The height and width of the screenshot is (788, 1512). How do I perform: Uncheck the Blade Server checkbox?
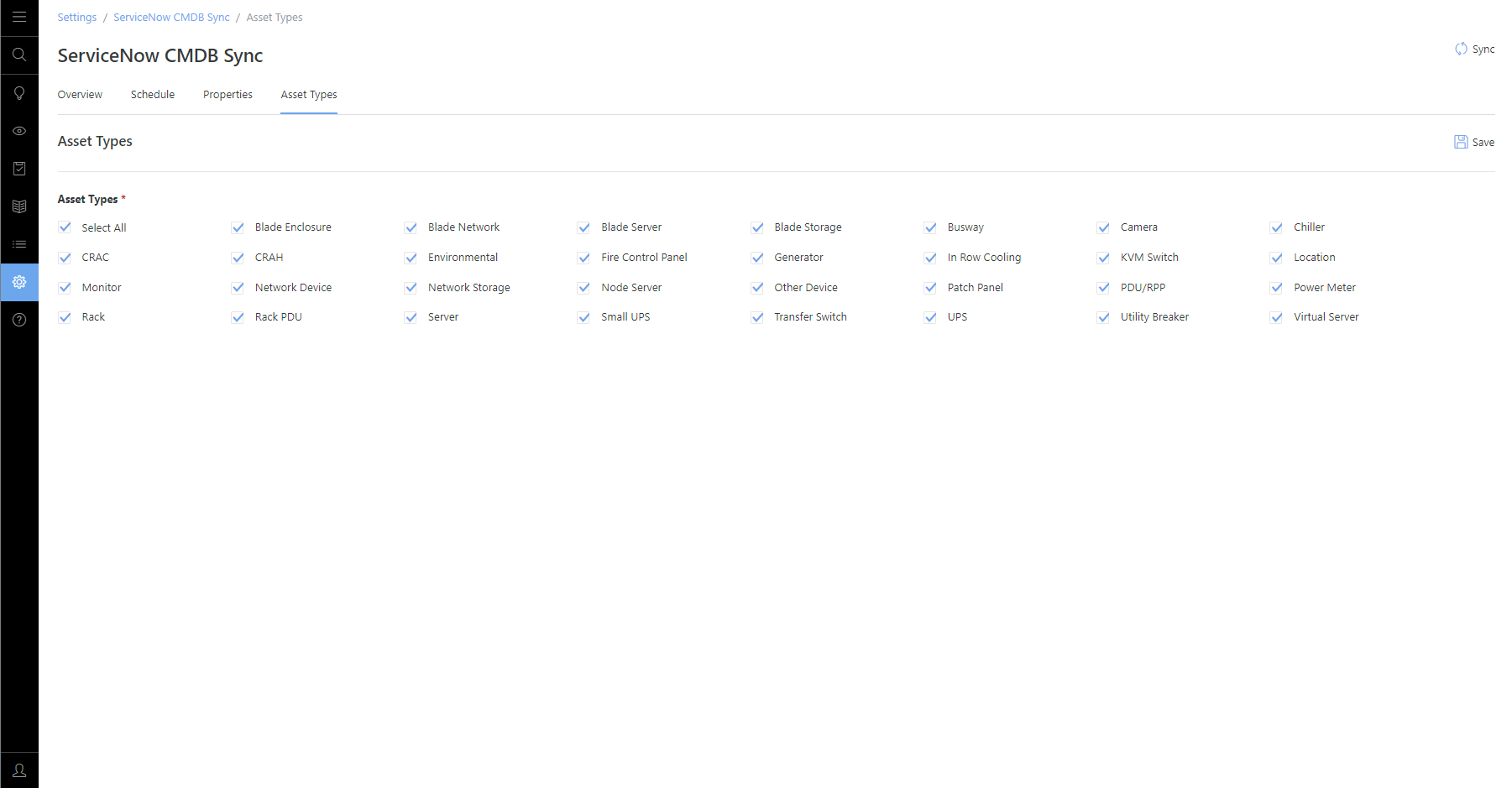(583, 227)
